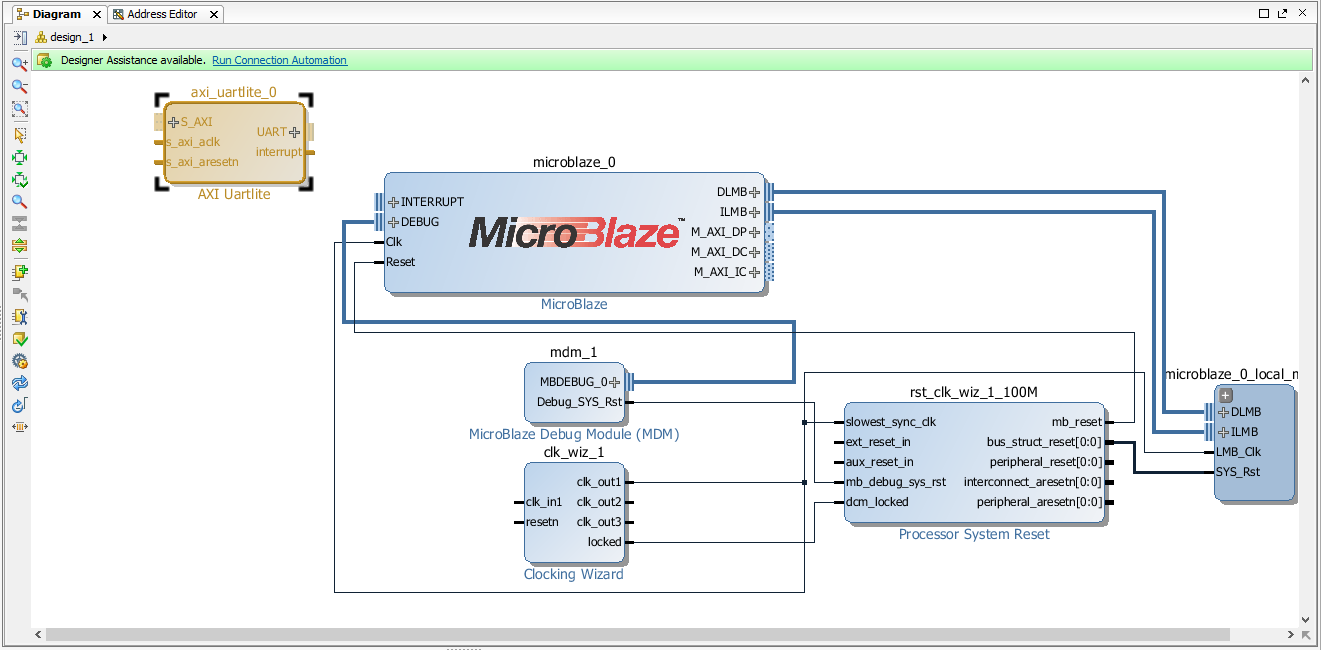Click the Designer Assistance icon in the green banner
The image size is (1322, 650).
[44, 60]
